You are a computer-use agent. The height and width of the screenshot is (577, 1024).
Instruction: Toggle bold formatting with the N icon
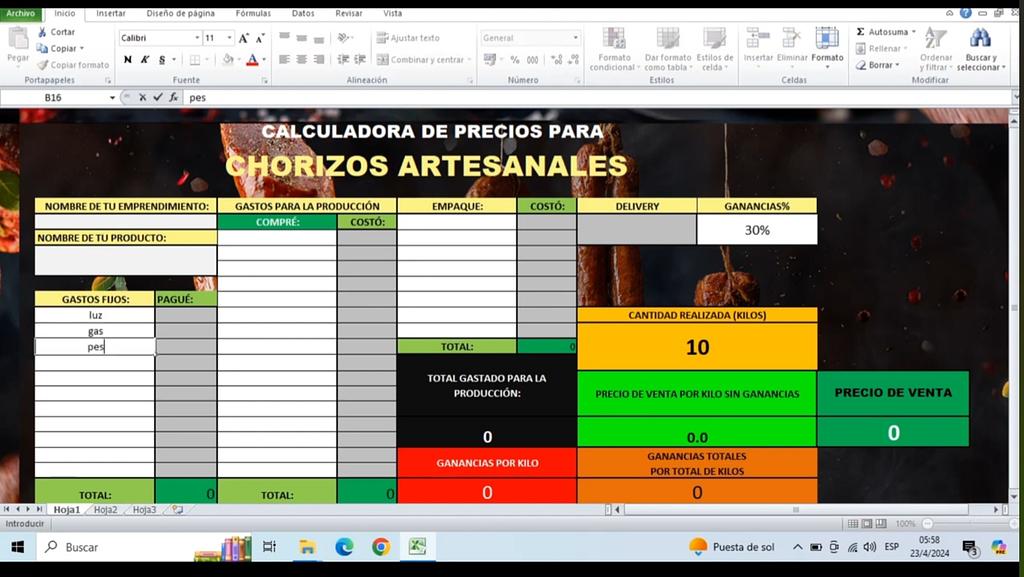point(128,61)
